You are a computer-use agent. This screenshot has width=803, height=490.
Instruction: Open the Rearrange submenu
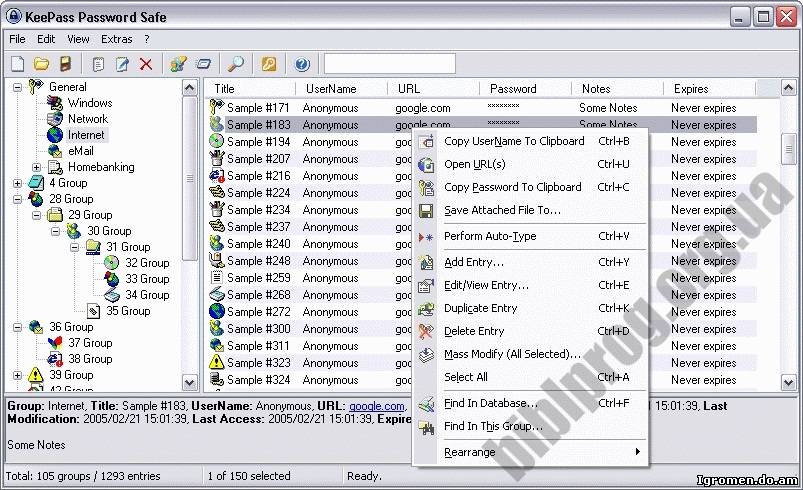[531, 452]
